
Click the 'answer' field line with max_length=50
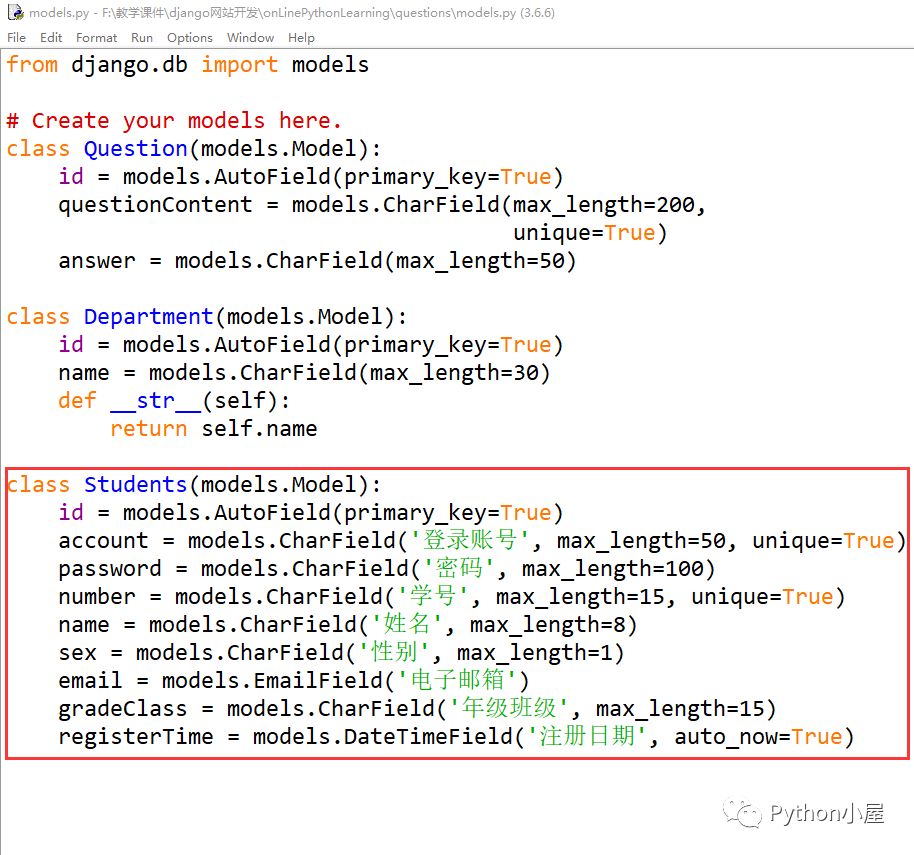(x=317, y=261)
